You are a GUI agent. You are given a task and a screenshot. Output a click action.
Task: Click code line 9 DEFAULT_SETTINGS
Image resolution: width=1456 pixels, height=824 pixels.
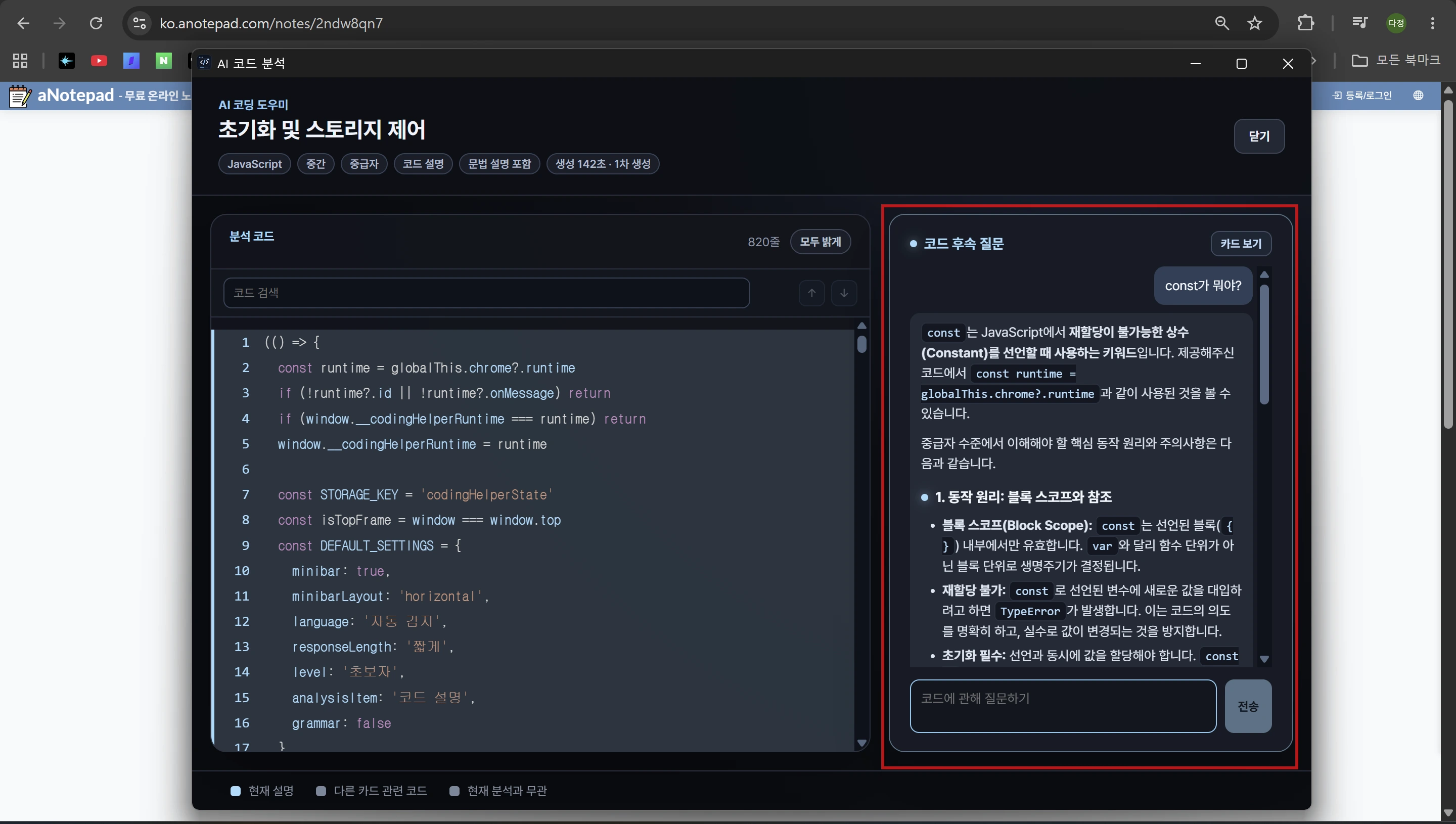coord(370,545)
